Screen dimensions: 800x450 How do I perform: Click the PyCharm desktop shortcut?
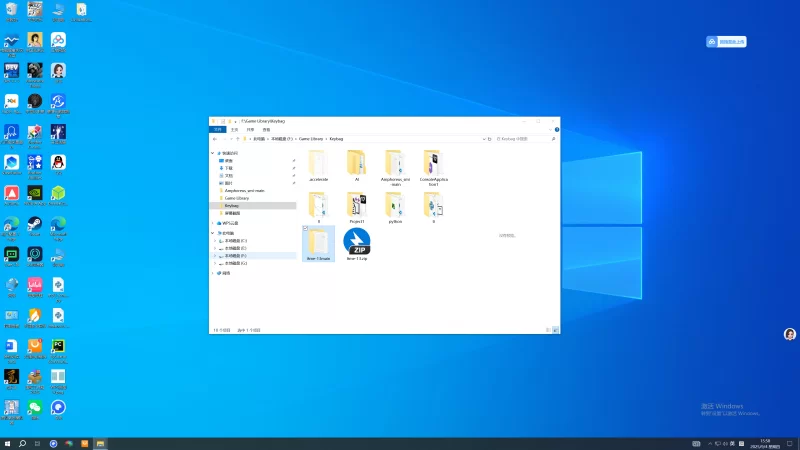coord(59,347)
